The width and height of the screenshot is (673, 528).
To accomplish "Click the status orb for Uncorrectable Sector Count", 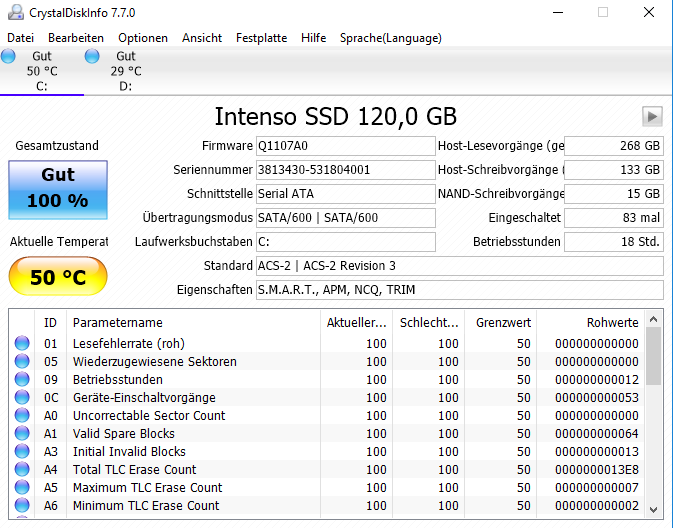I will click(22, 416).
